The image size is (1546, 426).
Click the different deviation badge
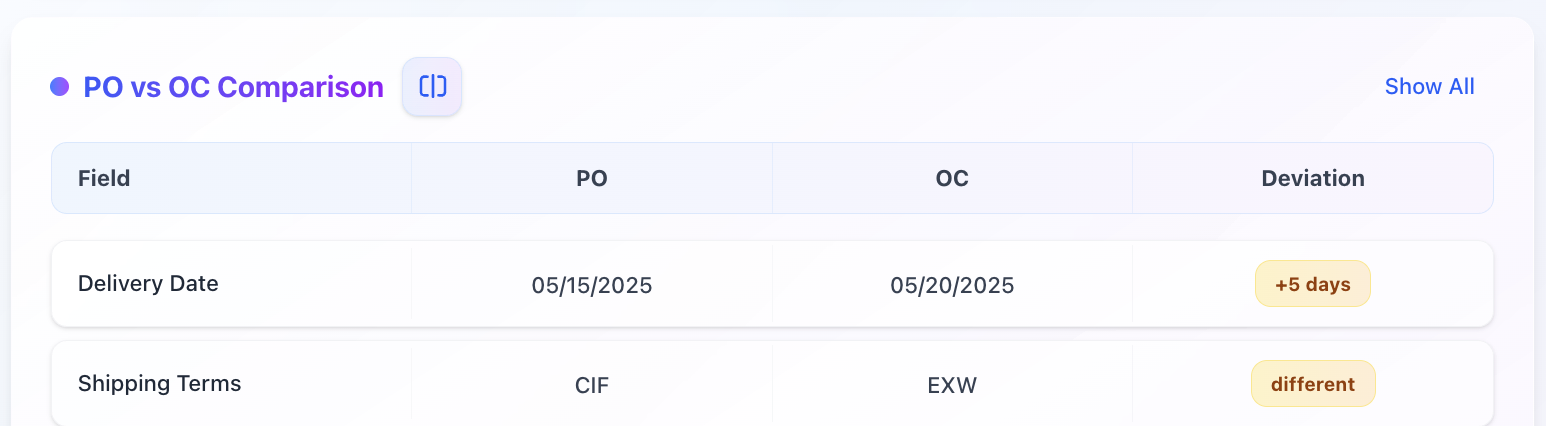[x=1312, y=384]
